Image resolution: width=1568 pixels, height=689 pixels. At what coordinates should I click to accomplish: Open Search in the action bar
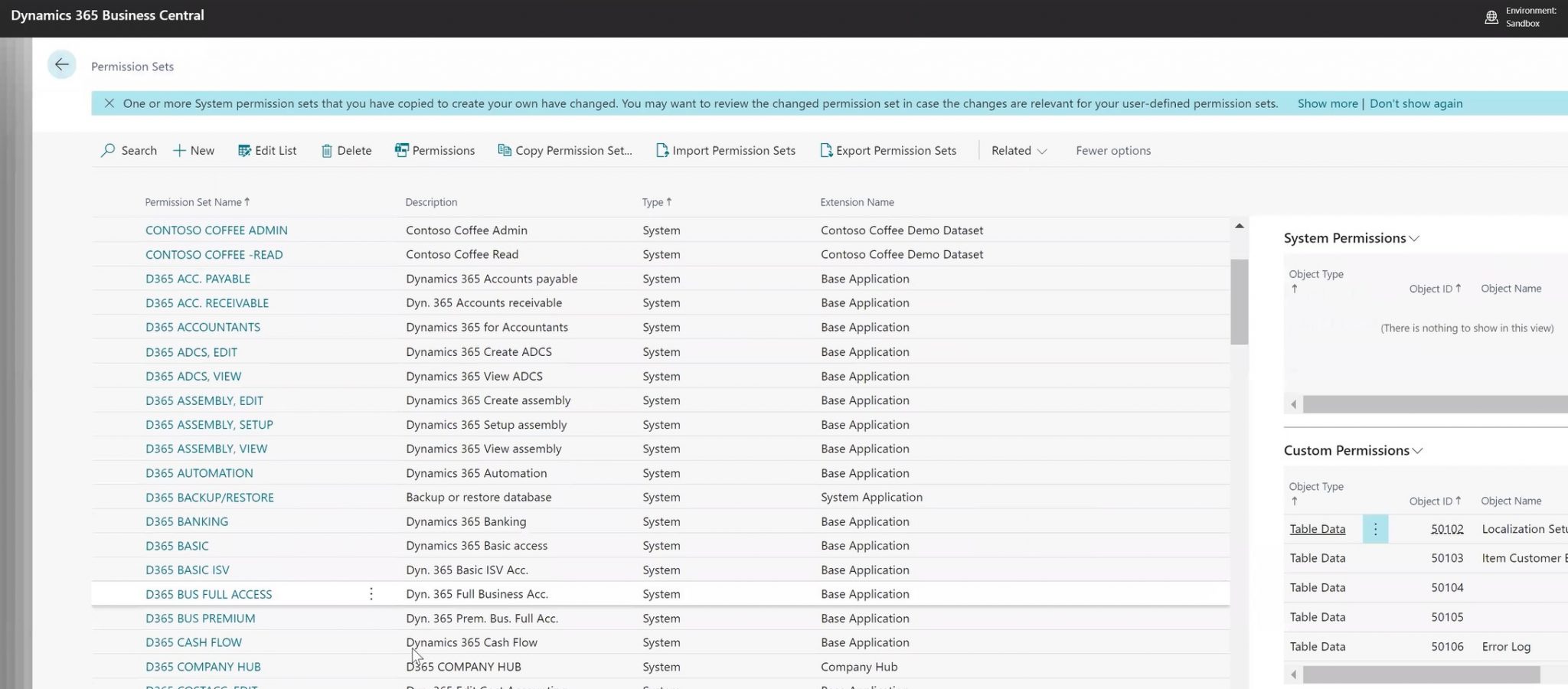(129, 151)
